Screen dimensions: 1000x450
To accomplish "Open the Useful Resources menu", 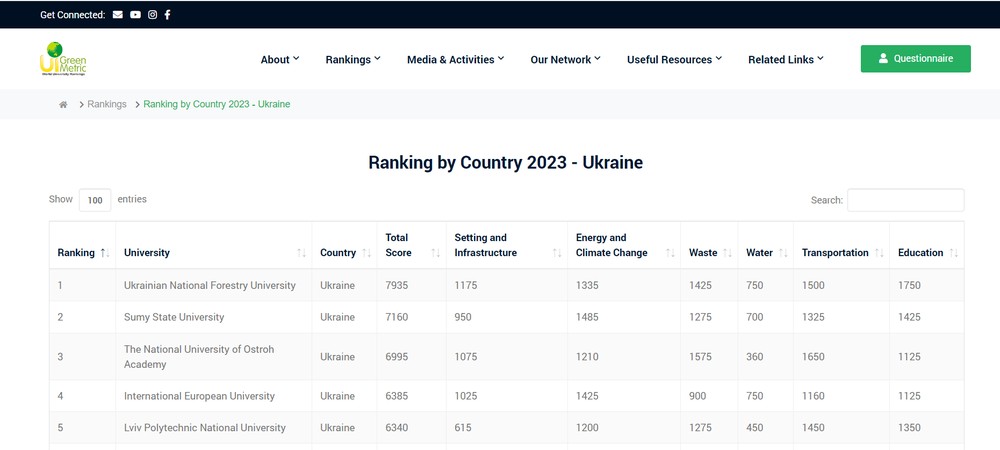I will point(674,60).
